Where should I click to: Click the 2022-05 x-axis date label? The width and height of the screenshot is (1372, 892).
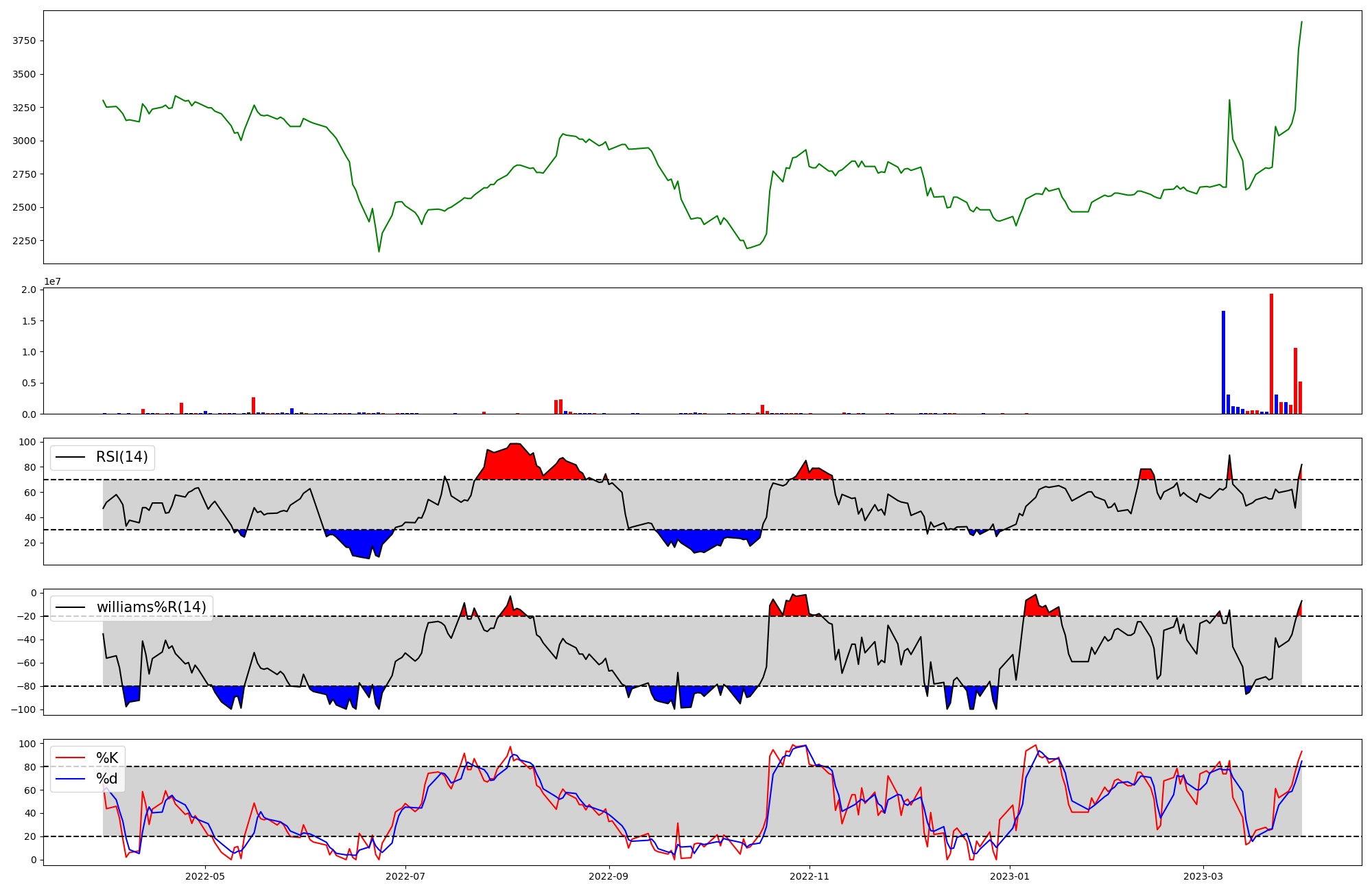tap(205, 876)
